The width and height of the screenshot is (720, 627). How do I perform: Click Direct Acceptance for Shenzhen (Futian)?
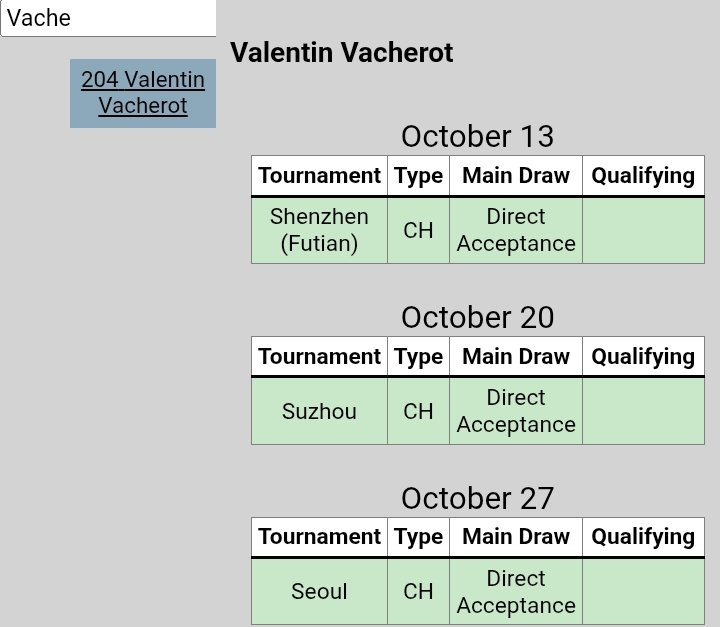[516, 230]
